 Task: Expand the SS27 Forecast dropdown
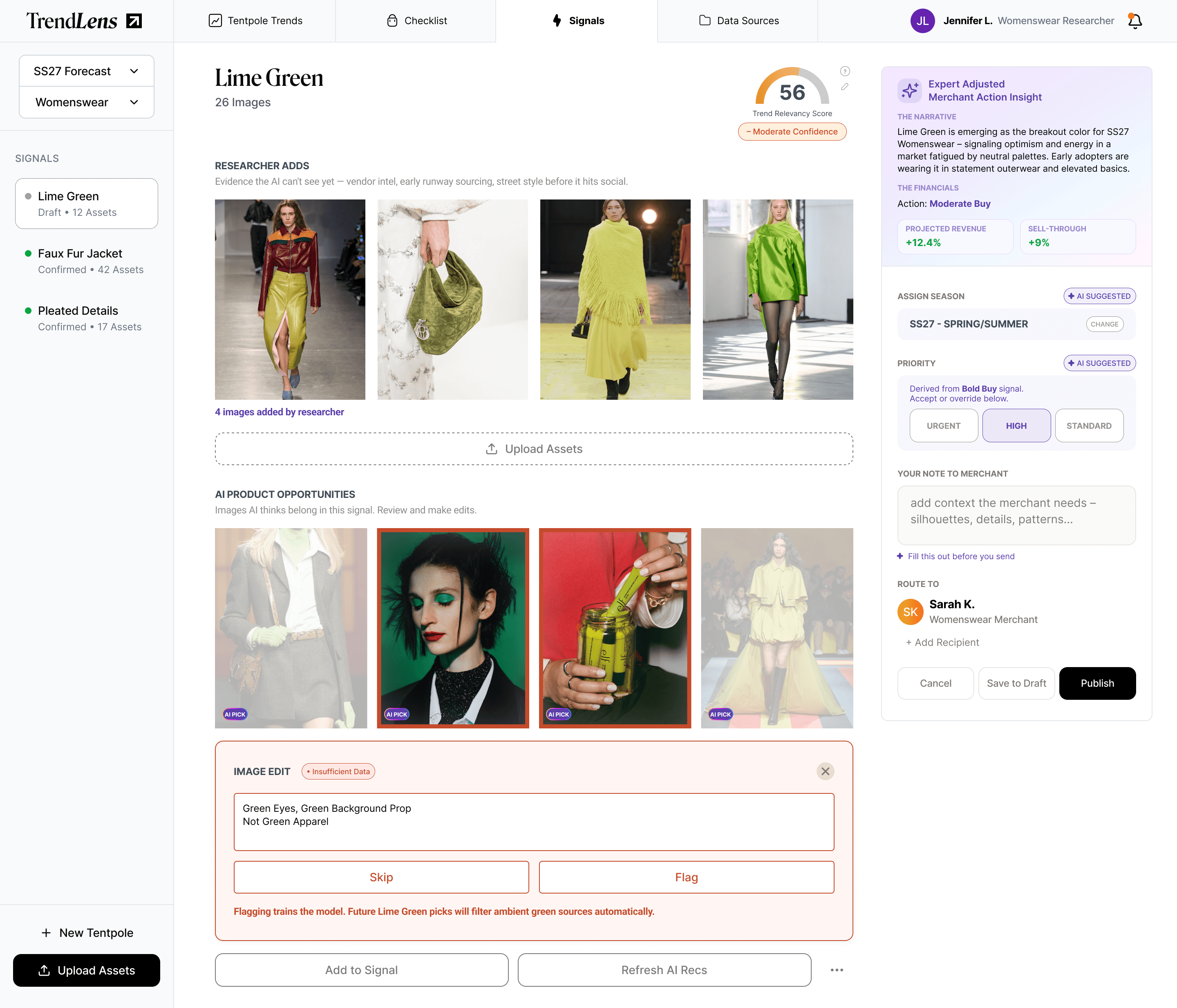86,71
